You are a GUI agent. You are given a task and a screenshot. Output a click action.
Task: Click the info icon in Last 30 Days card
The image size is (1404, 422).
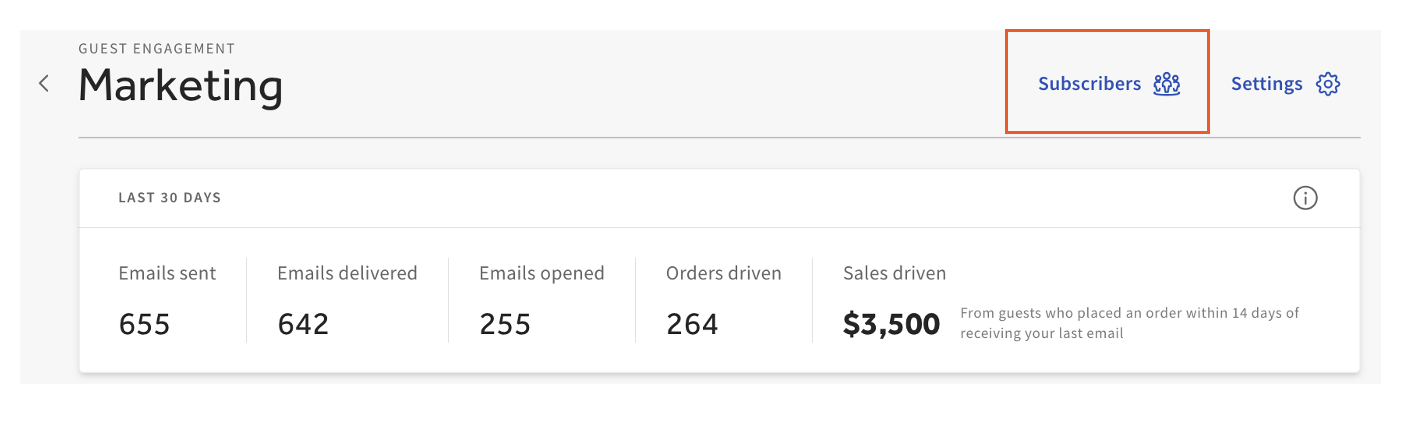coord(1305,198)
